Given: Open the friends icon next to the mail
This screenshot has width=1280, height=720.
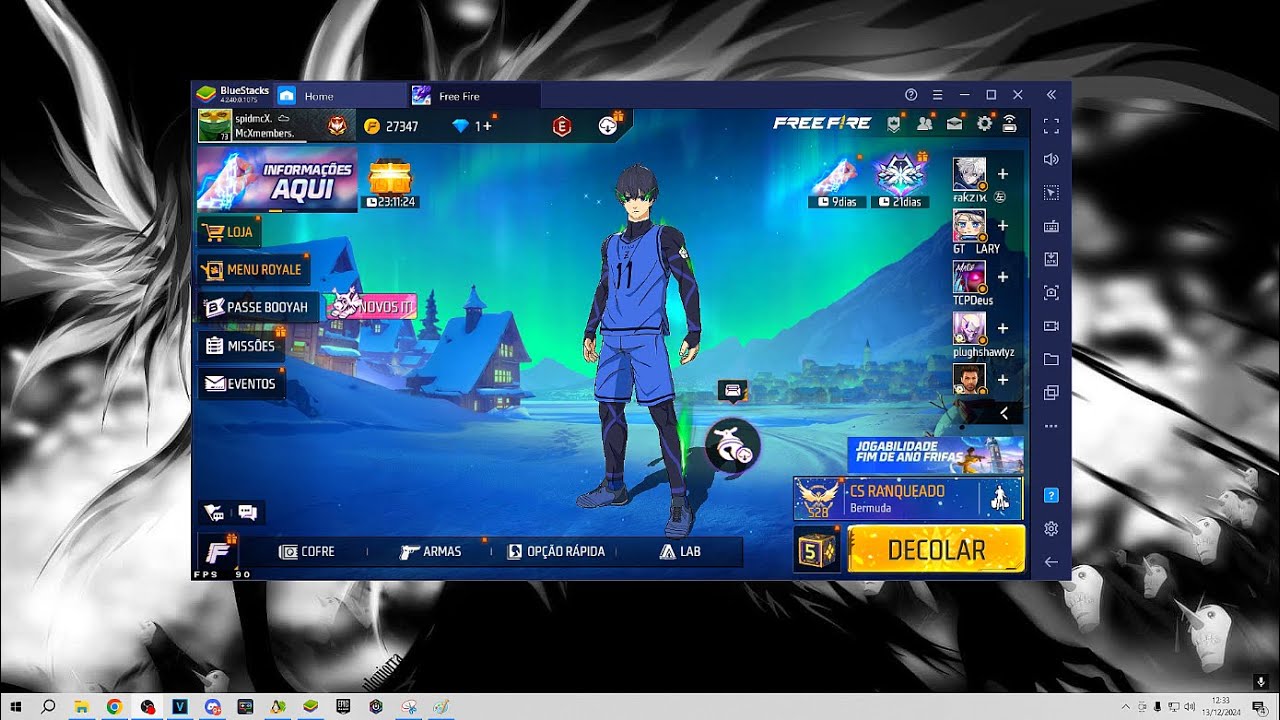Looking at the screenshot, I should point(925,123).
